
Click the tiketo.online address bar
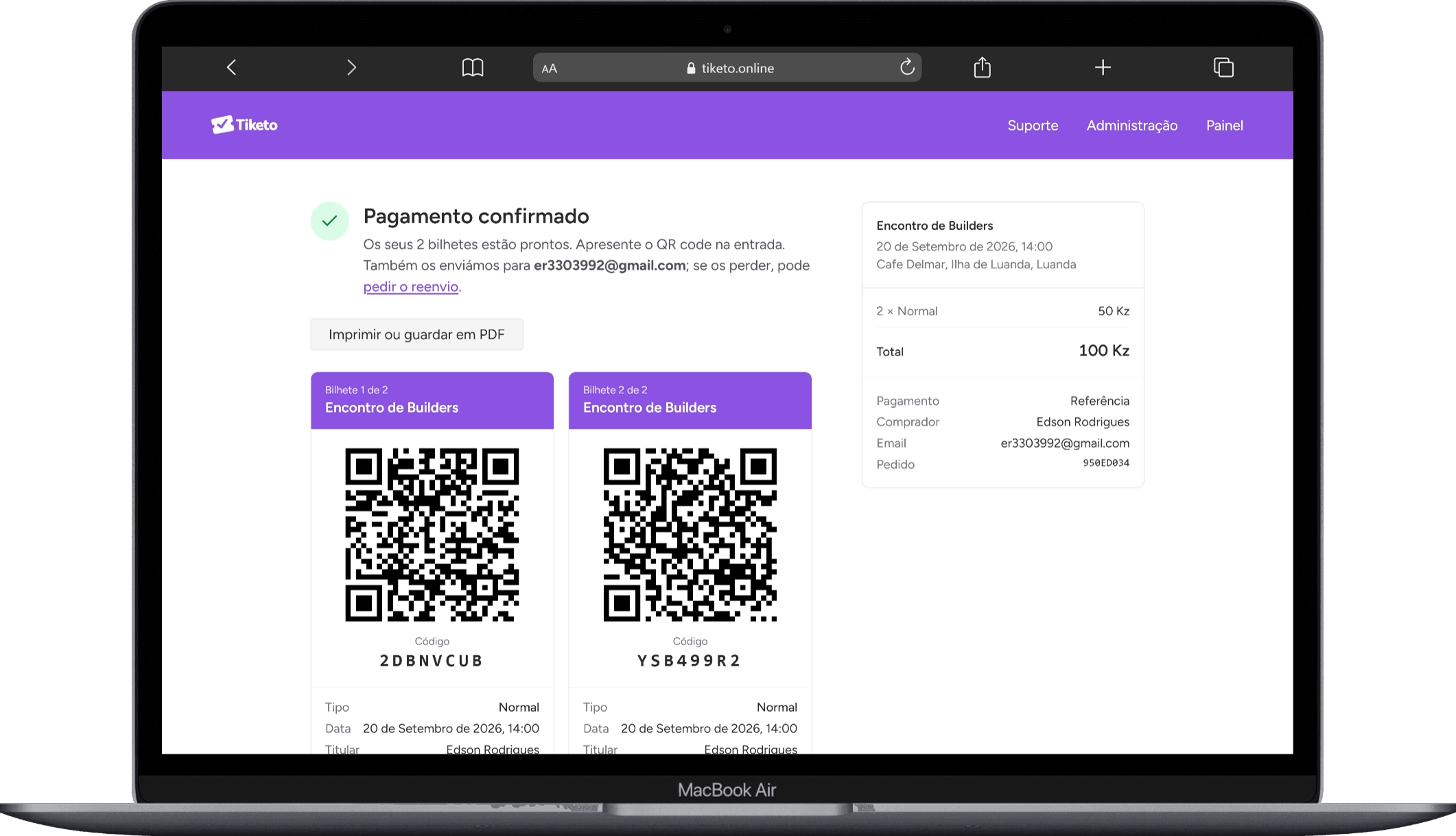[727, 68]
